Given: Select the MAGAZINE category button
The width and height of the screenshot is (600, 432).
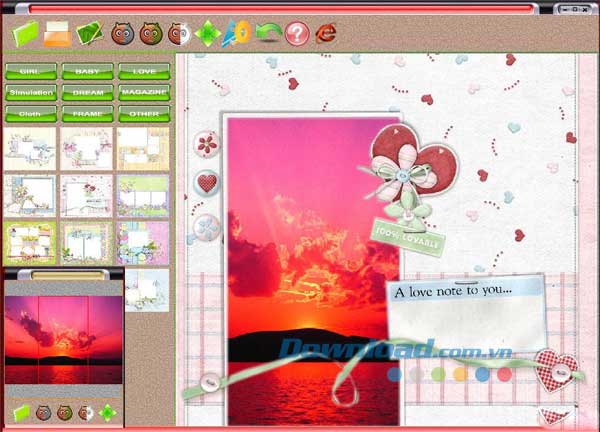Looking at the screenshot, I should [x=143, y=93].
